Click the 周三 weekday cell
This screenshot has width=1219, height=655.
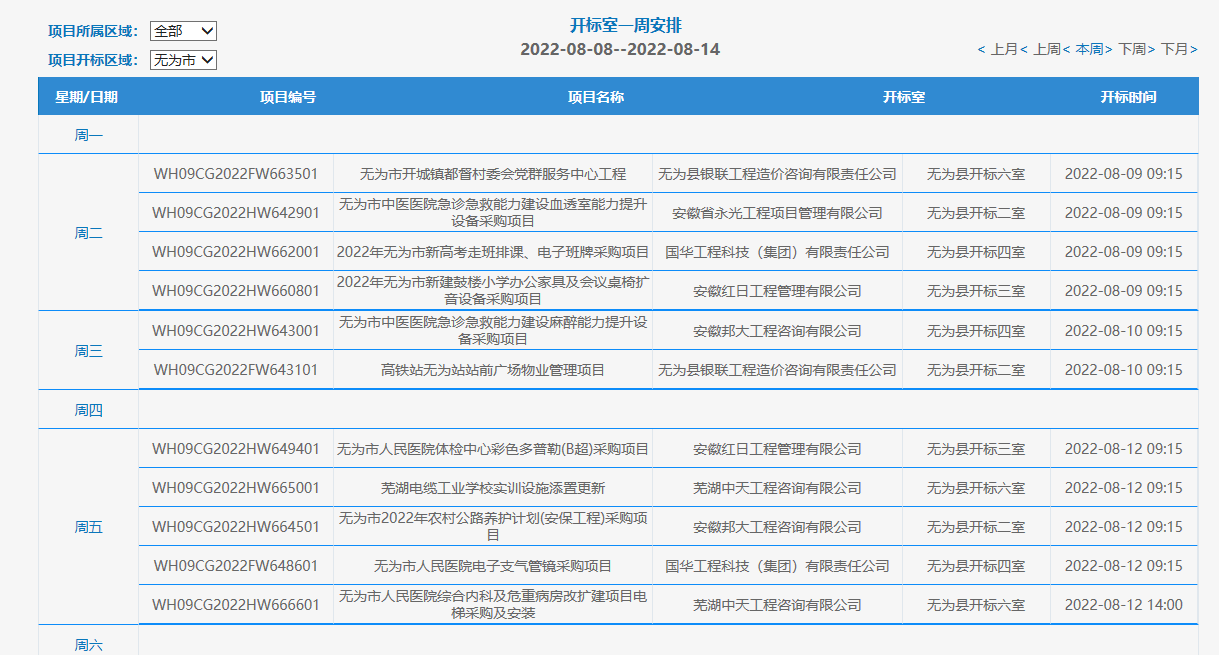coord(88,351)
